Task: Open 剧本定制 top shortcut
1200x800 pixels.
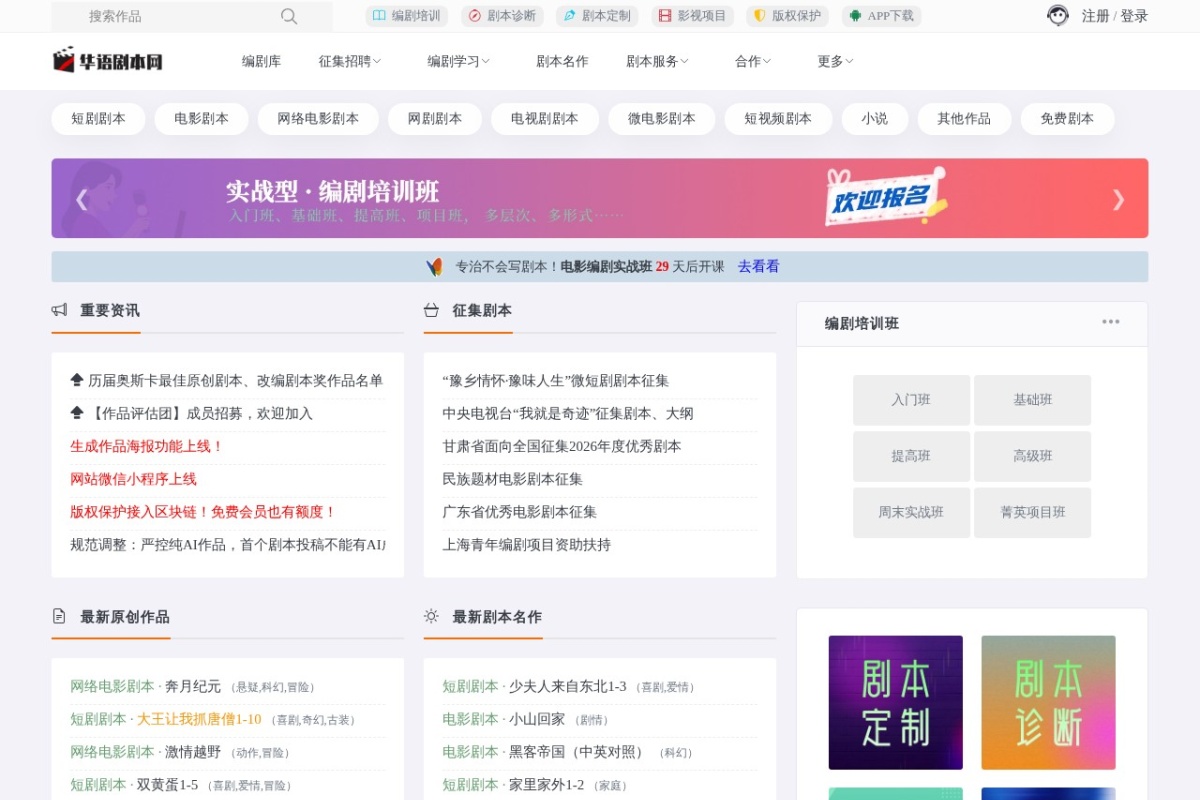Action: tap(597, 16)
